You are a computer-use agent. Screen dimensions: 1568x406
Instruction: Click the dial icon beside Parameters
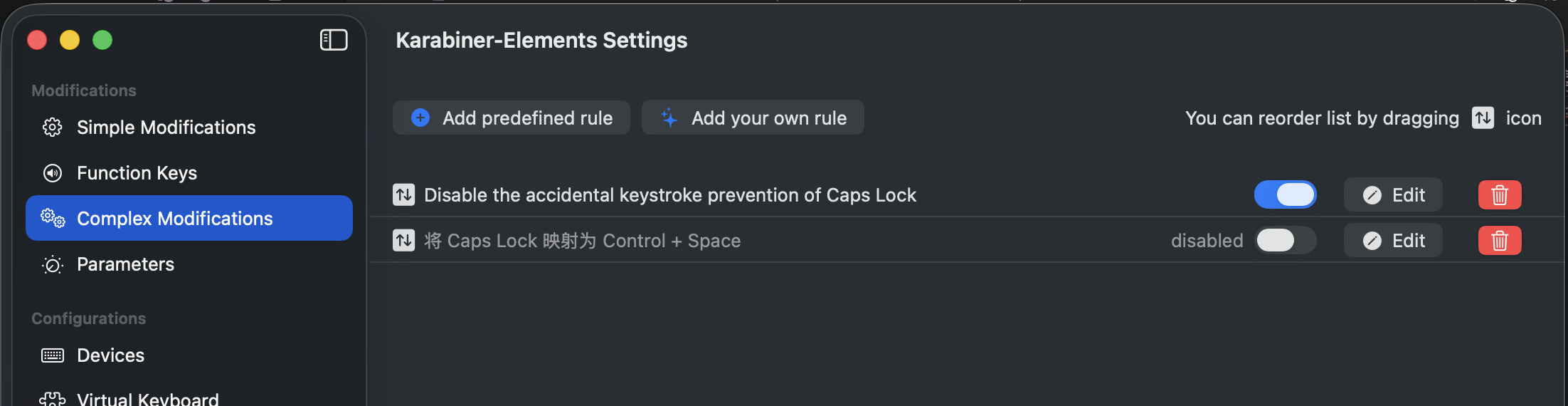coord(53,264)
